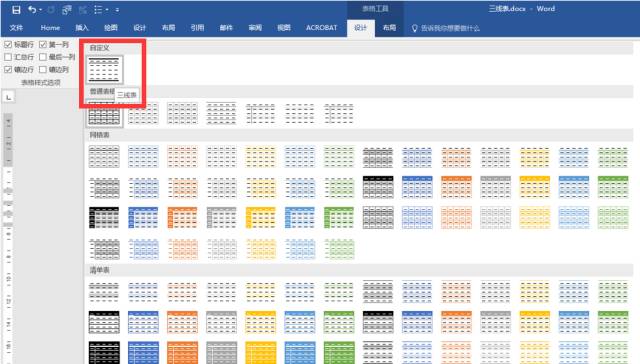Apply the custom 三线表 three-line table style
The height and width of the screenshot is (364, 640).
click(104, 70)
